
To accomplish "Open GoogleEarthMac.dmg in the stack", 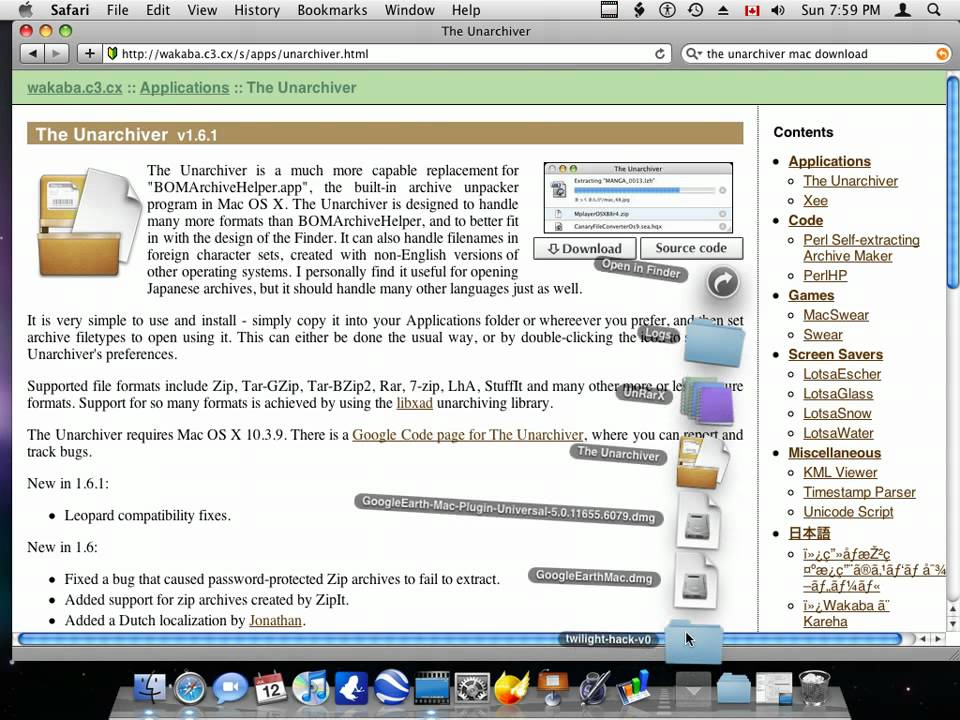I will click(695, 580).
